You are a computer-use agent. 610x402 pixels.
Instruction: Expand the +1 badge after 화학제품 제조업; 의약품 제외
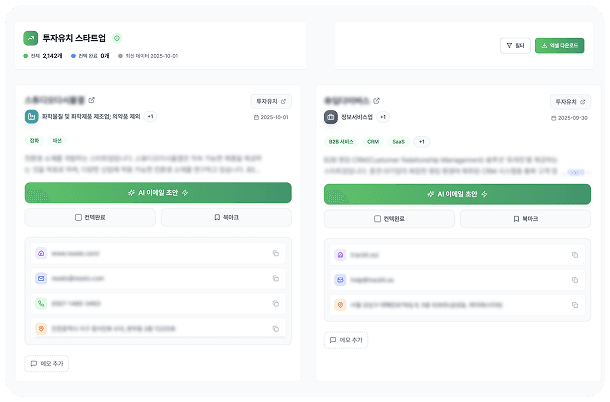(x=150, y=116)
